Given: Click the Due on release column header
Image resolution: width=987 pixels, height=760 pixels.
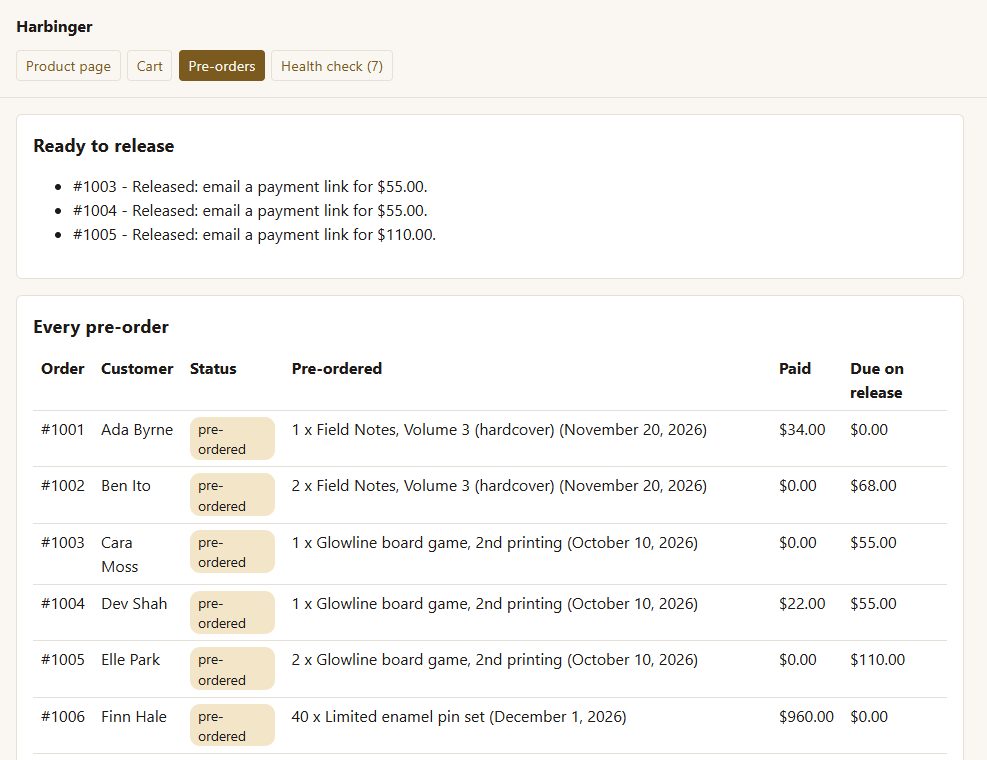Looking at the screenshot, I should [x=876, y=380].
